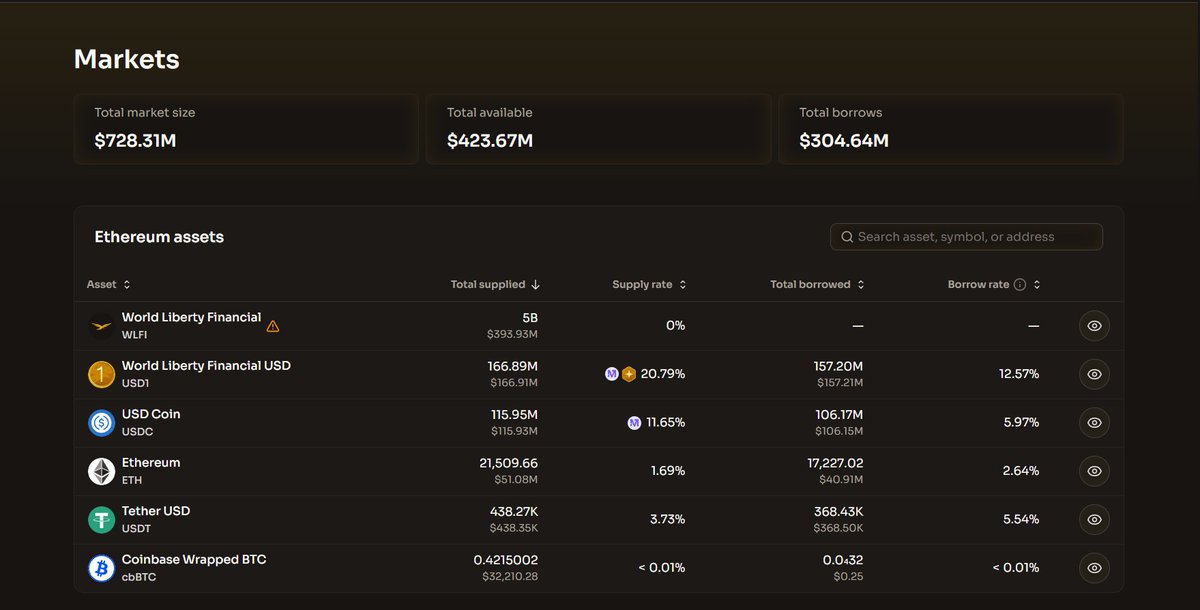Sort by Total borrowed column

coord(817,285)
